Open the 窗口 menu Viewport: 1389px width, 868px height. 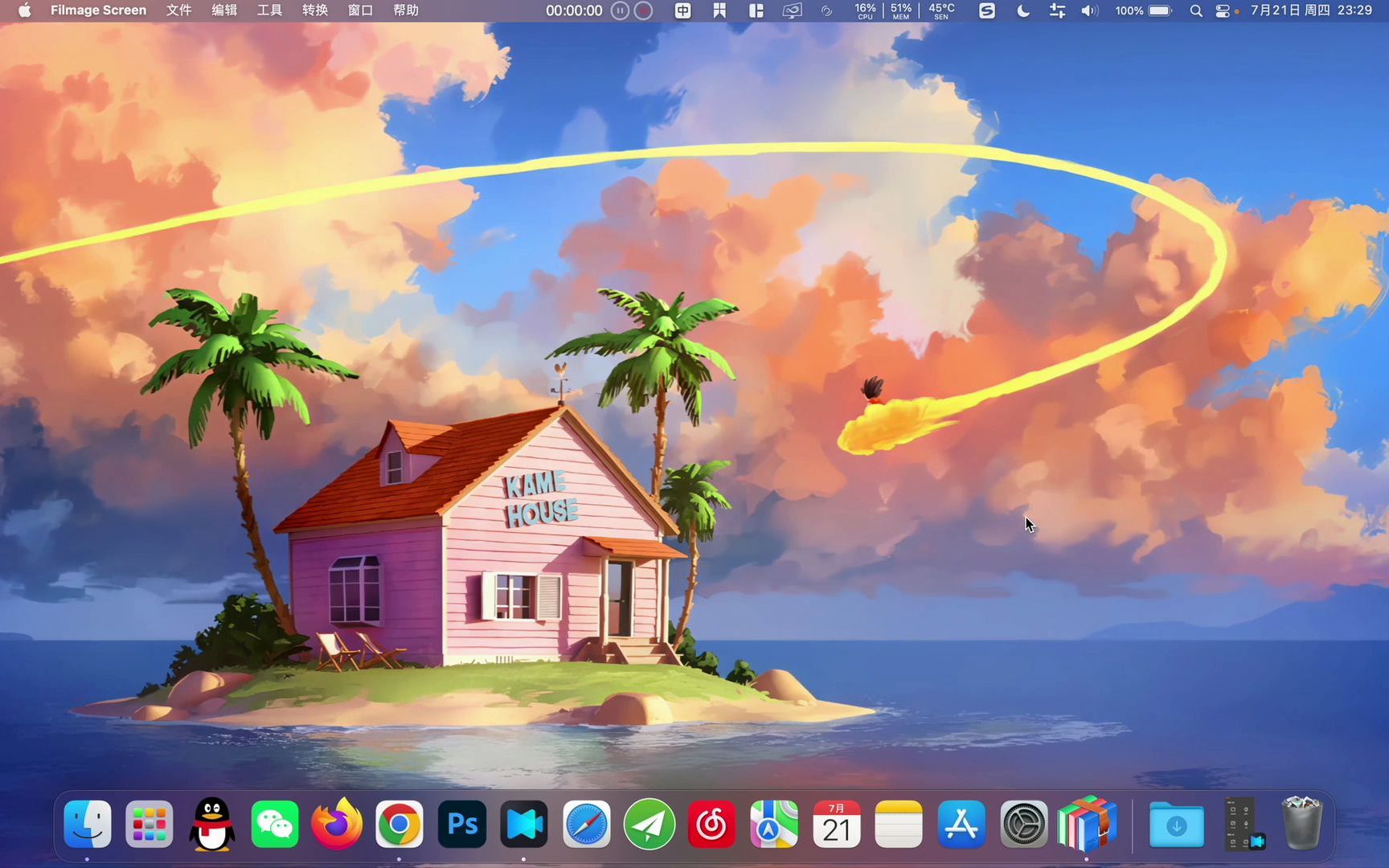360,10
